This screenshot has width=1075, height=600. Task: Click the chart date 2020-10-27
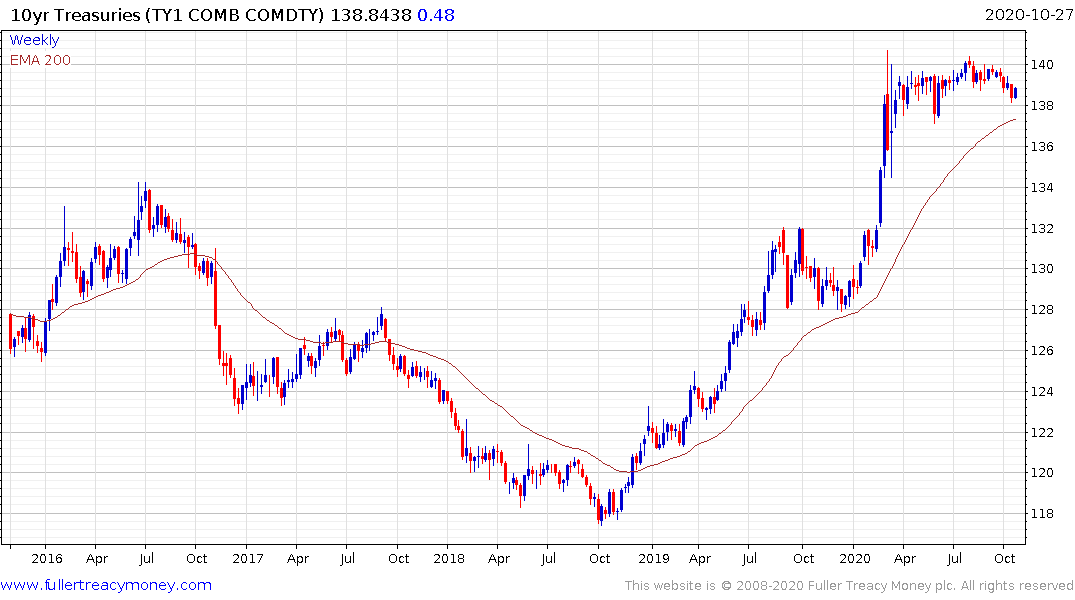tap(1028, 15)
